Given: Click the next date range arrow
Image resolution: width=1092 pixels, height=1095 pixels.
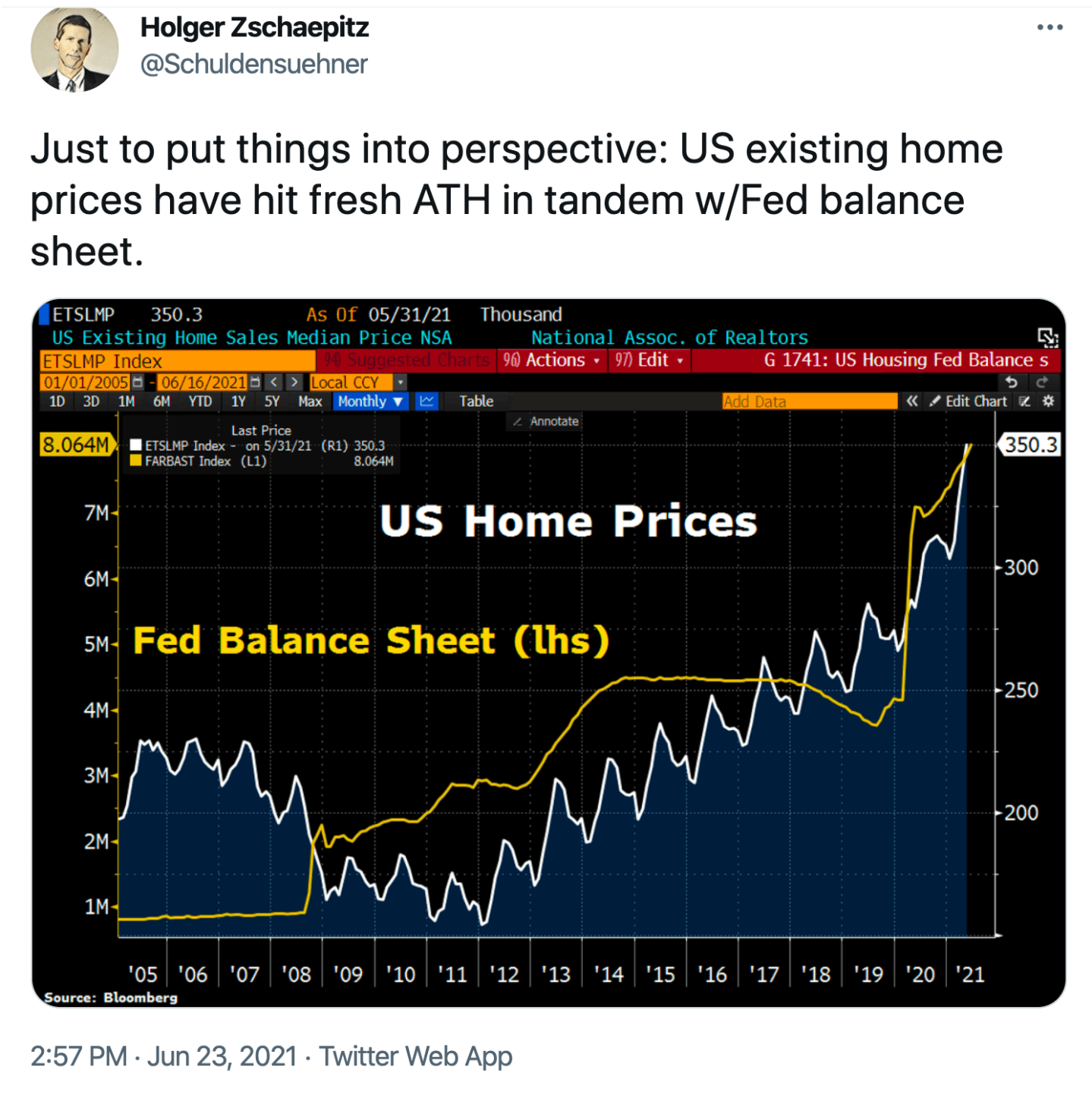Looking at the screenshot, I should point(294,382).
